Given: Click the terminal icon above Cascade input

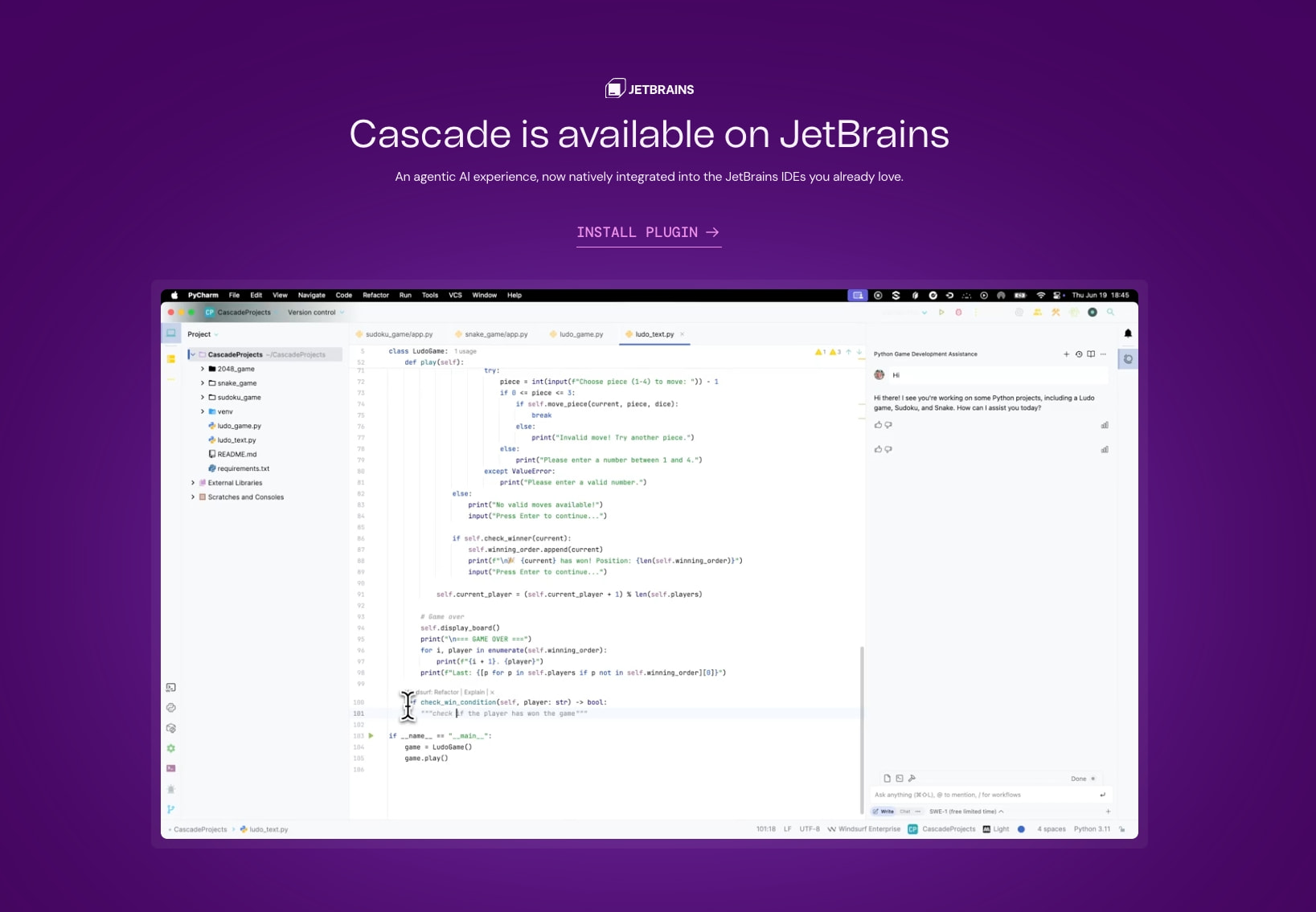Looking at the screenshot, I should [x=900, y=779].
